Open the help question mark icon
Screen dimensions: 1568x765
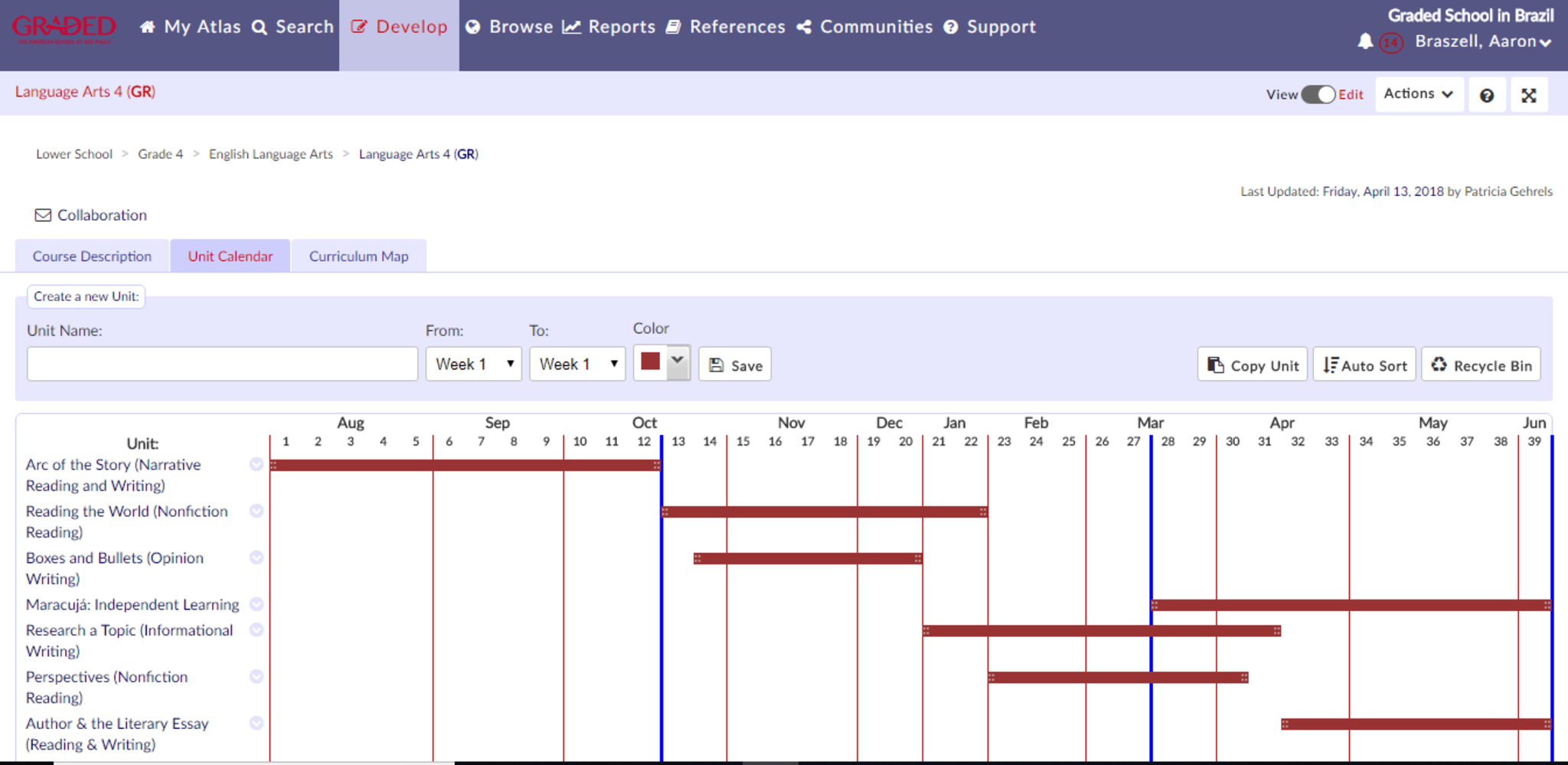tap(1486, 95)
